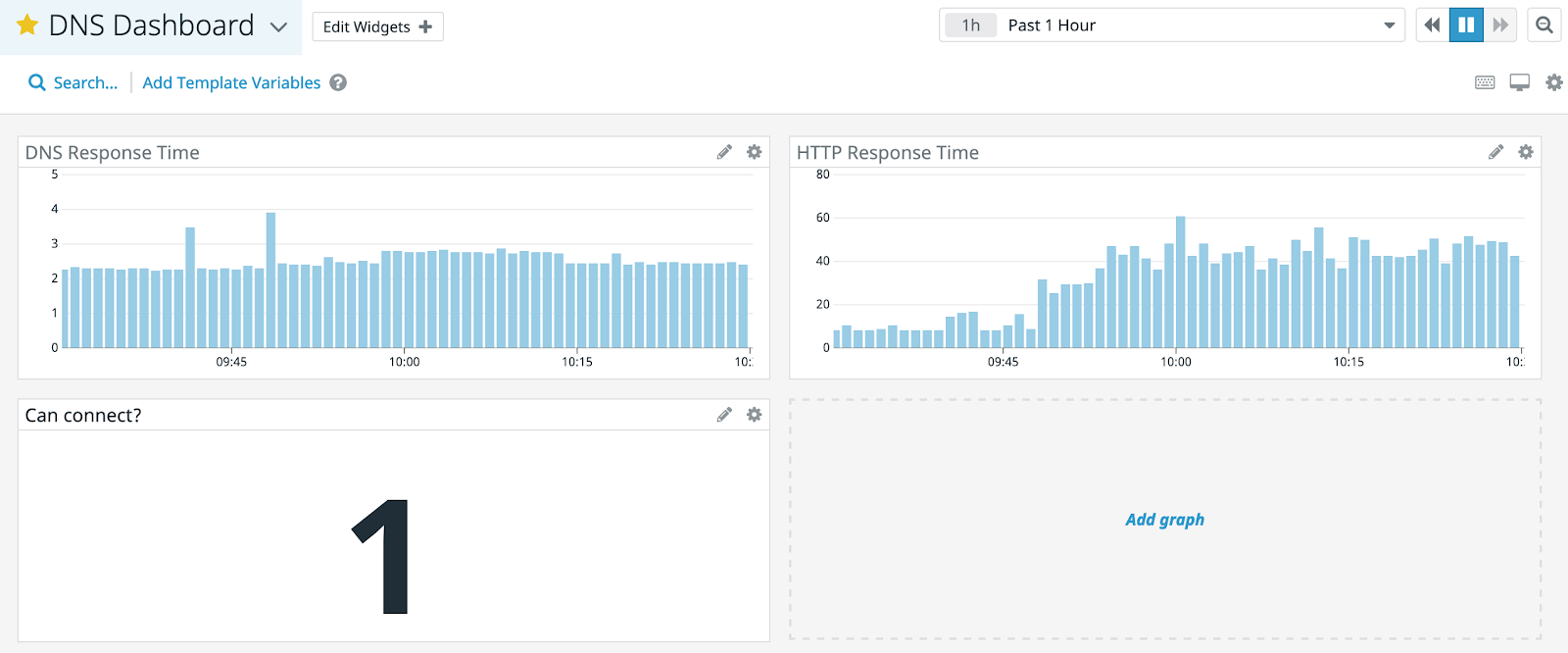Open the Past 1 Hour time range dropdown
1568x653 pixels.
click(1171, 25)
